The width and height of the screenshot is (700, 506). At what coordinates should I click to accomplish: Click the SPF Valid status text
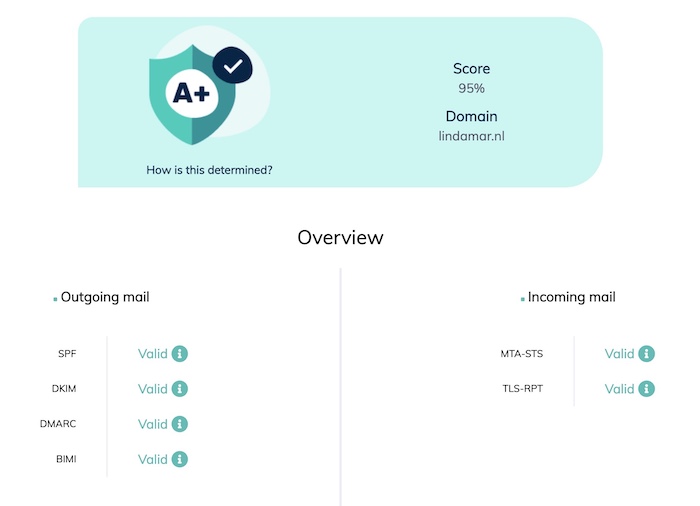click(153, 354)
